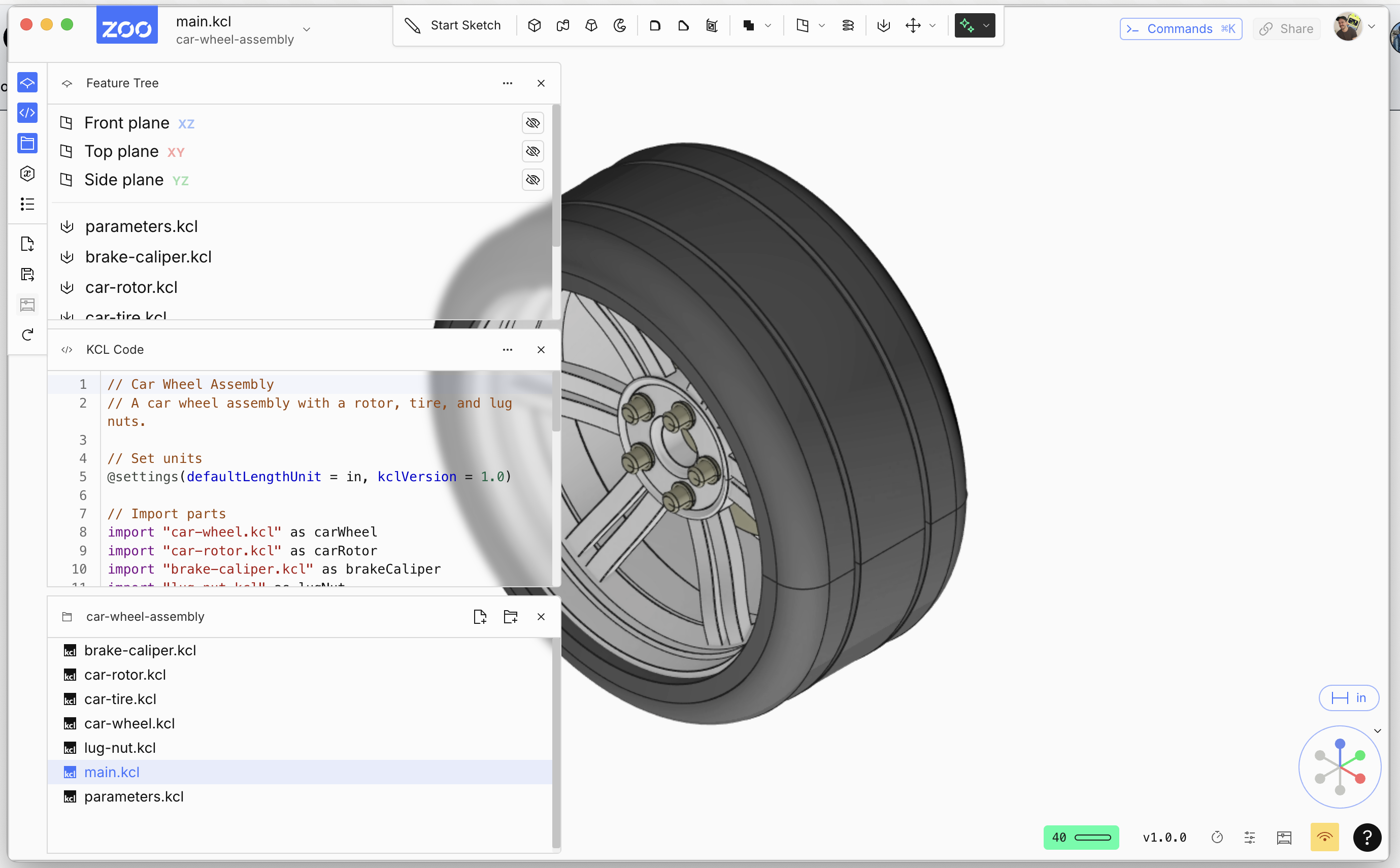Select the Sweep tool
Image resolution: width=1400 pixels, height=868 pixels.
(x=562, y=25)
